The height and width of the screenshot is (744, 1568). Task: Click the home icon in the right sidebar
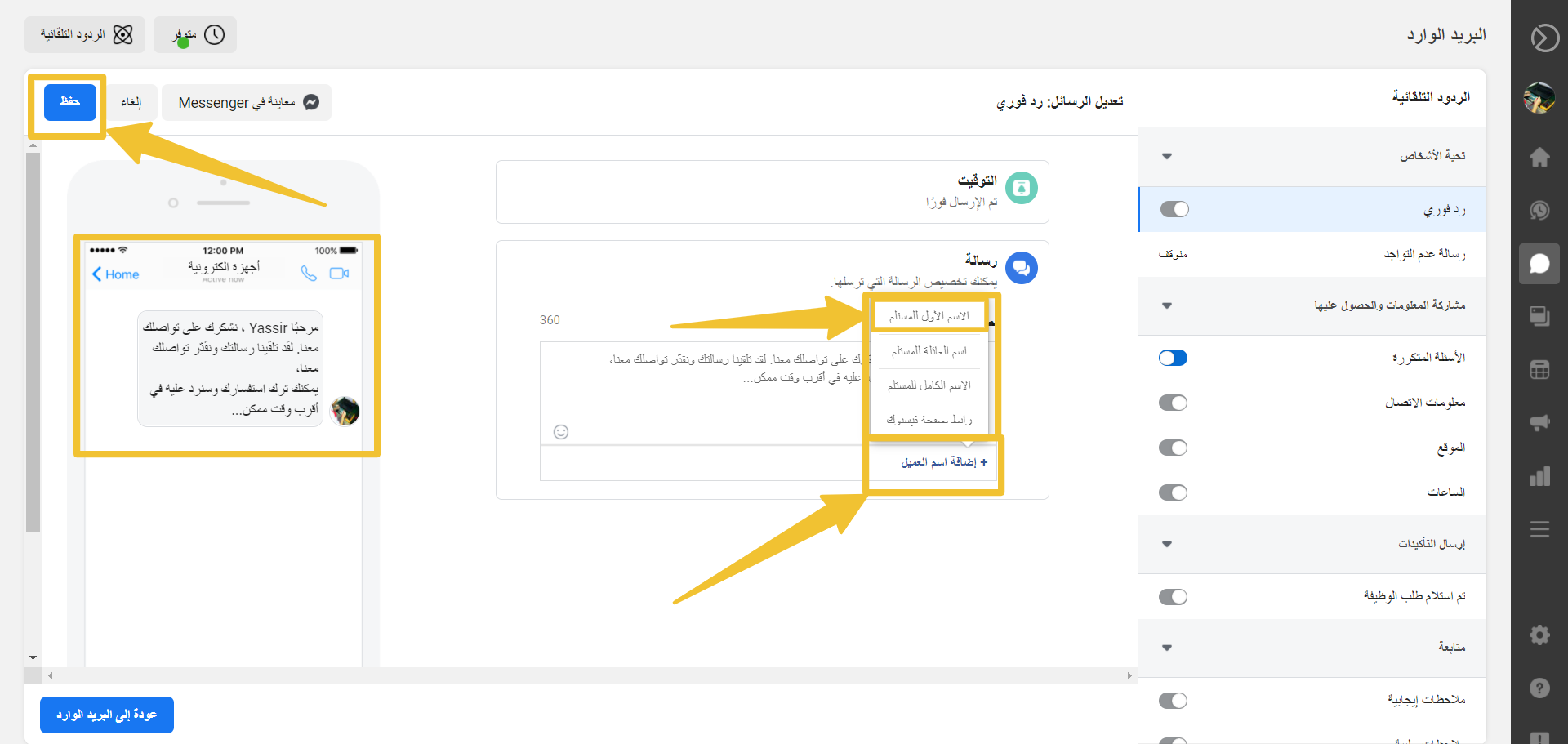tap(1539, 158)
